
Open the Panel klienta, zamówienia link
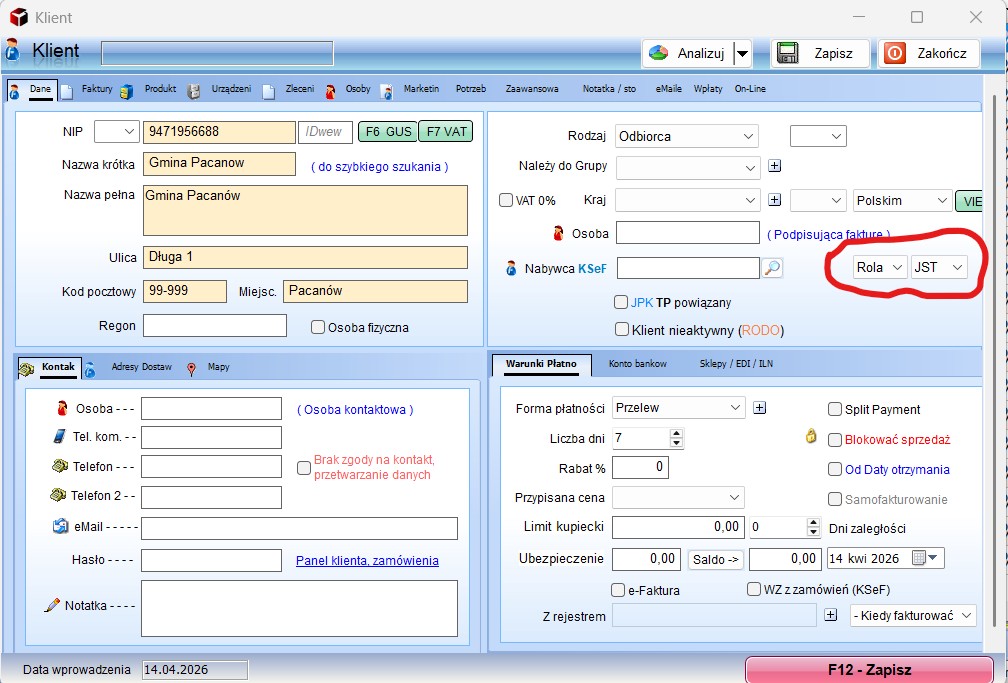(367, 561)
